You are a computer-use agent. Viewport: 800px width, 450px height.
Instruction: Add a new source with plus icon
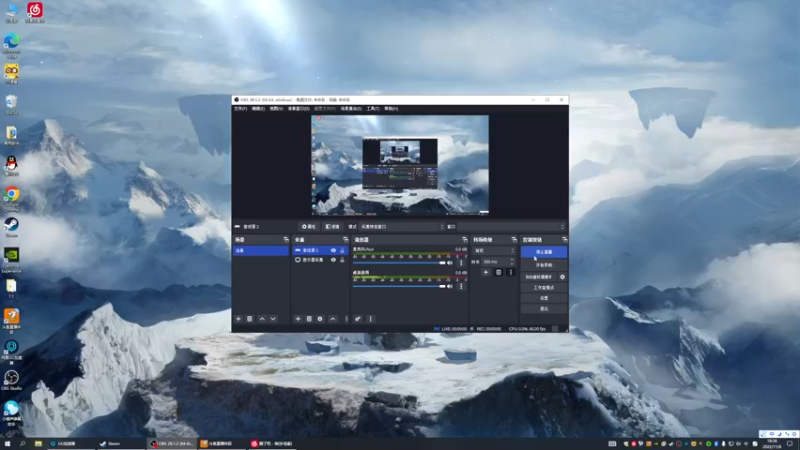298,319
